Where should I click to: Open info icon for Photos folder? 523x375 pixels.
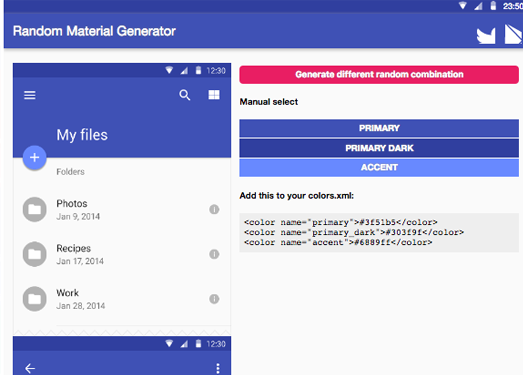(x=214, y=210)
